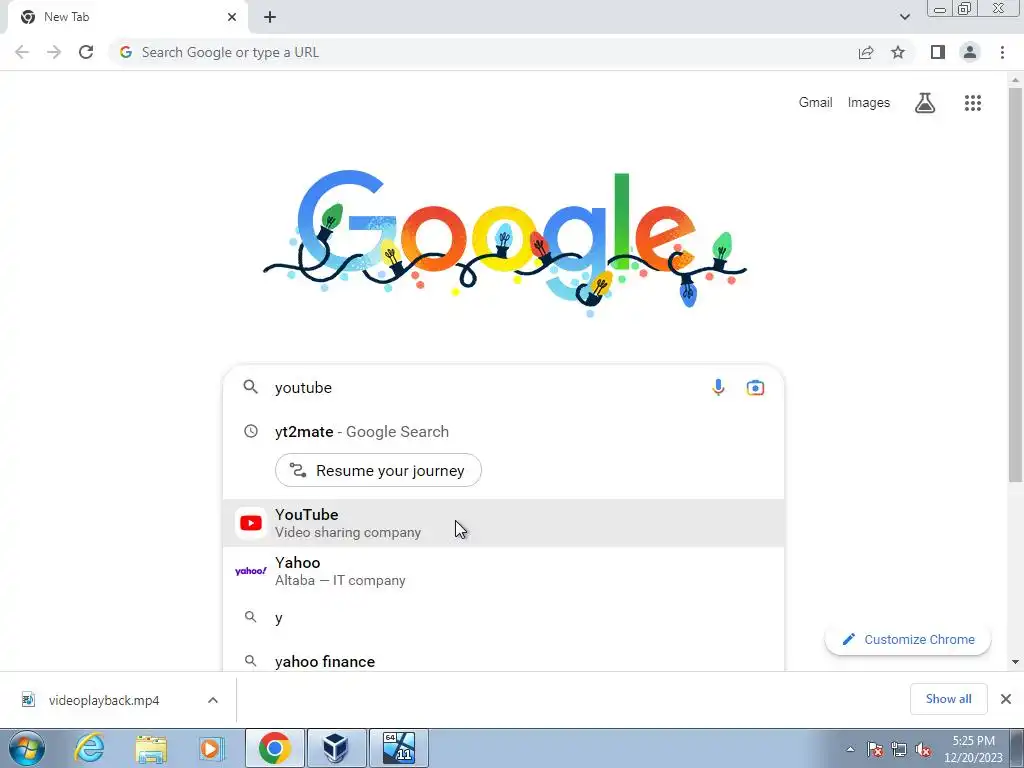The image size is (1024, 768).
Task: Click the browser back arrow
Action: click(22, 52)
